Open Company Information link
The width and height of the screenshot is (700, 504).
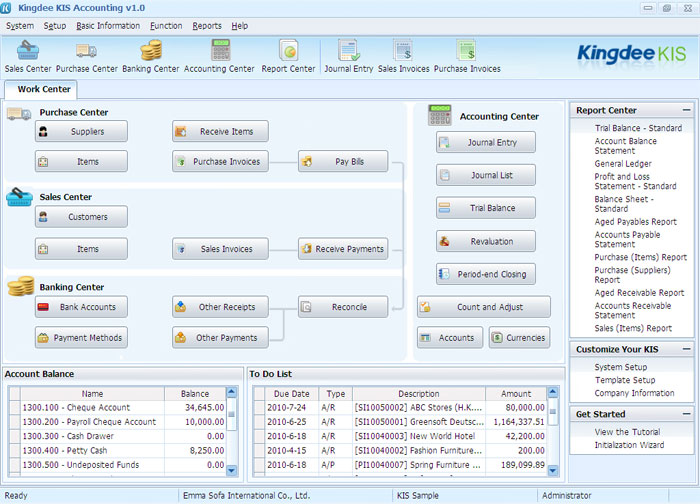pos(634,393)
